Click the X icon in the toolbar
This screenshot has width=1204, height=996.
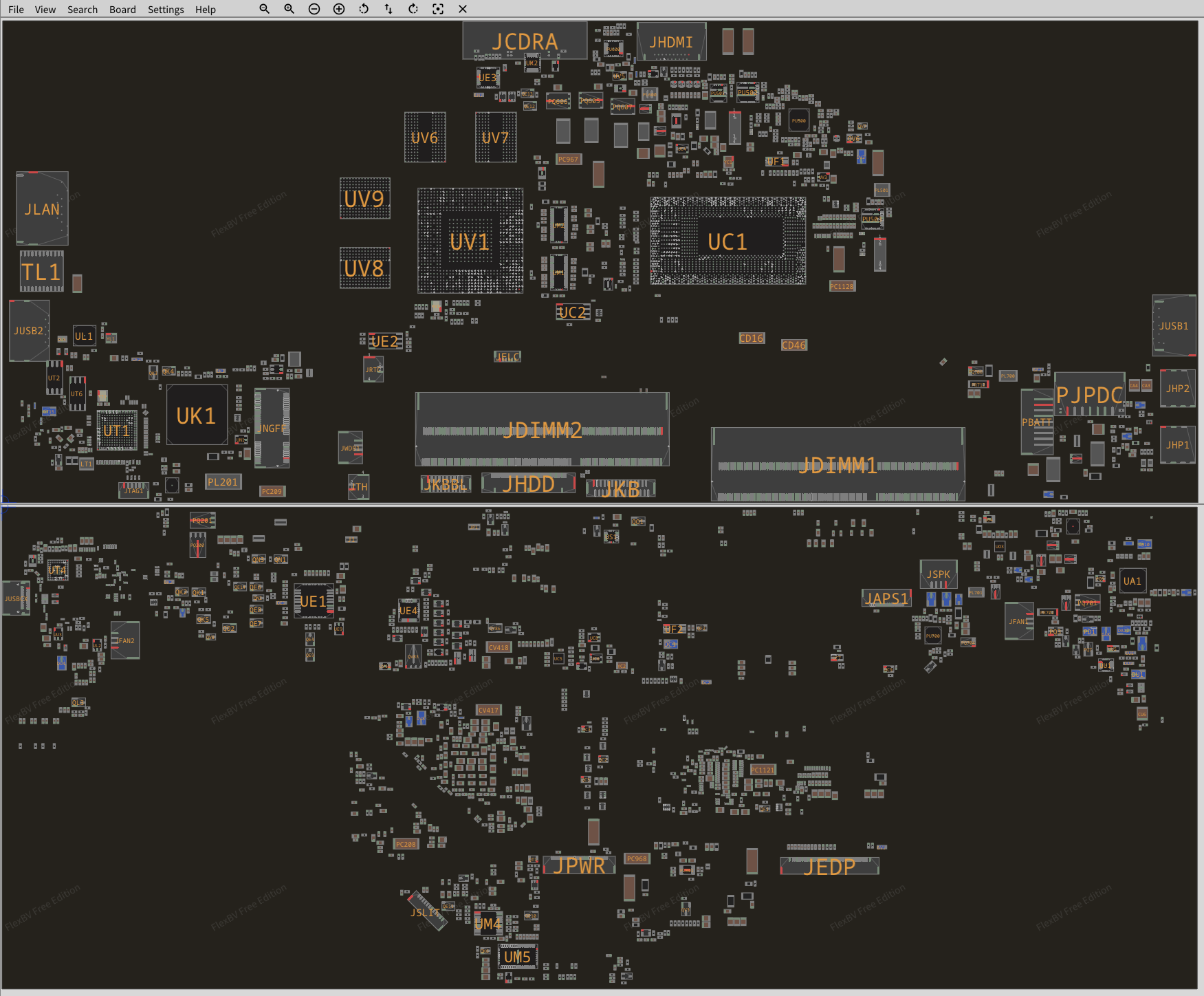pyautogui.click(x=463, y=9)
